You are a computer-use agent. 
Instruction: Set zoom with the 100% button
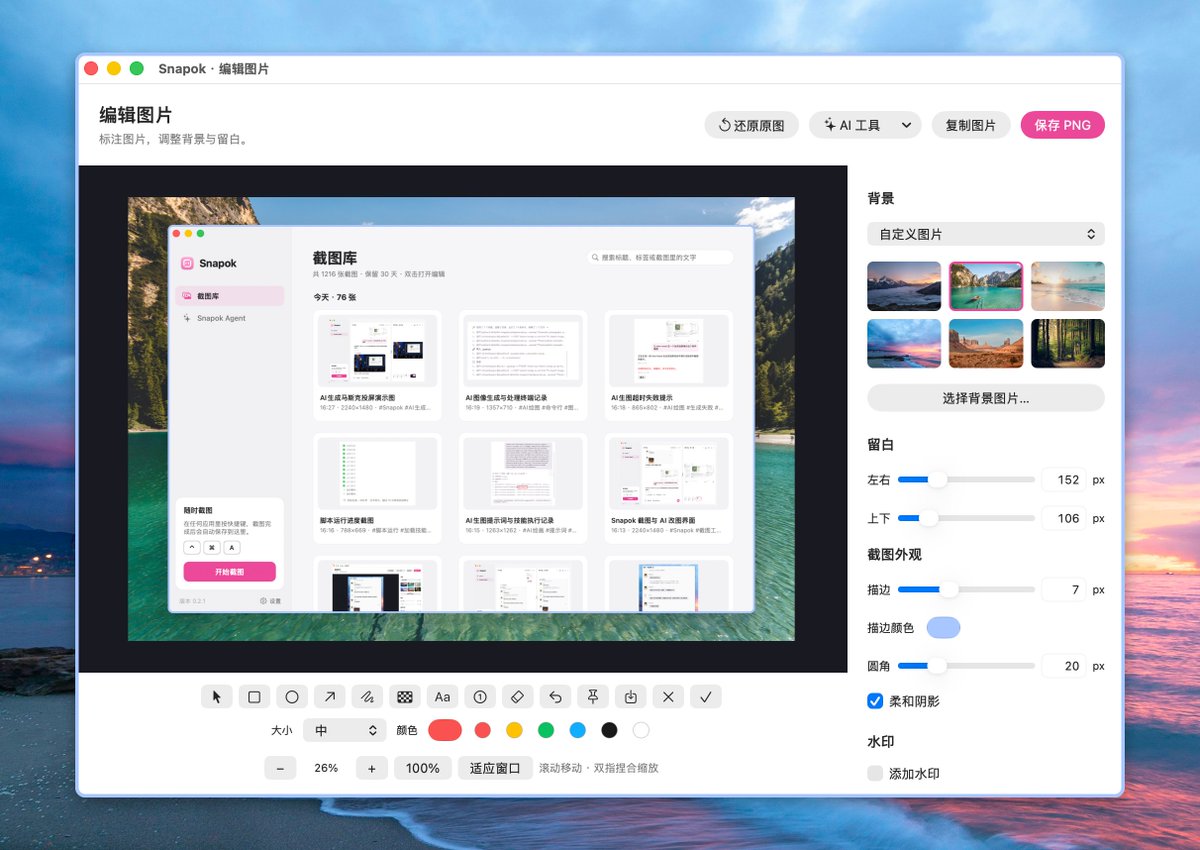[x=423, y=768]
